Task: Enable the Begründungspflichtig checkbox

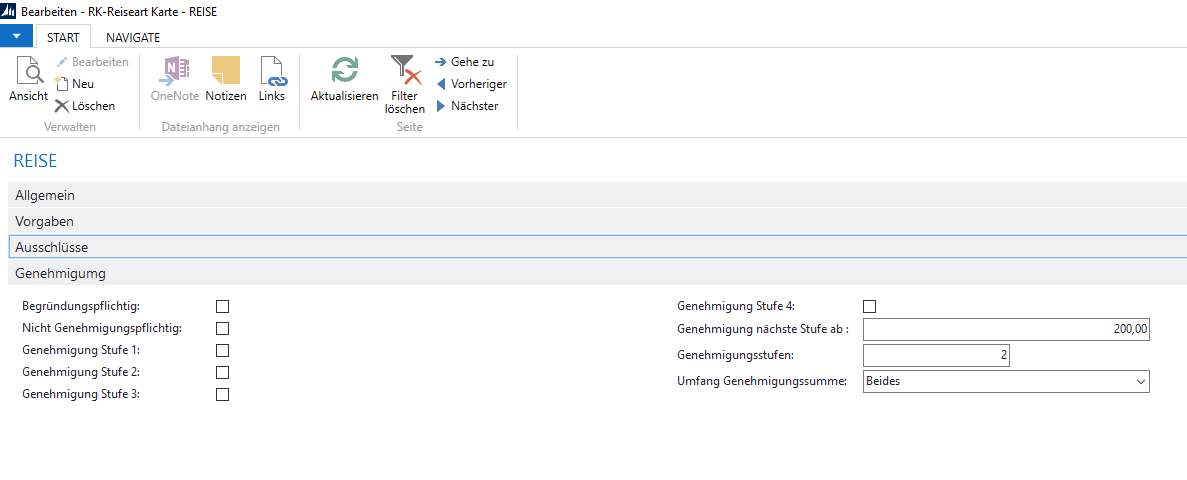Action: pos(222,306)
